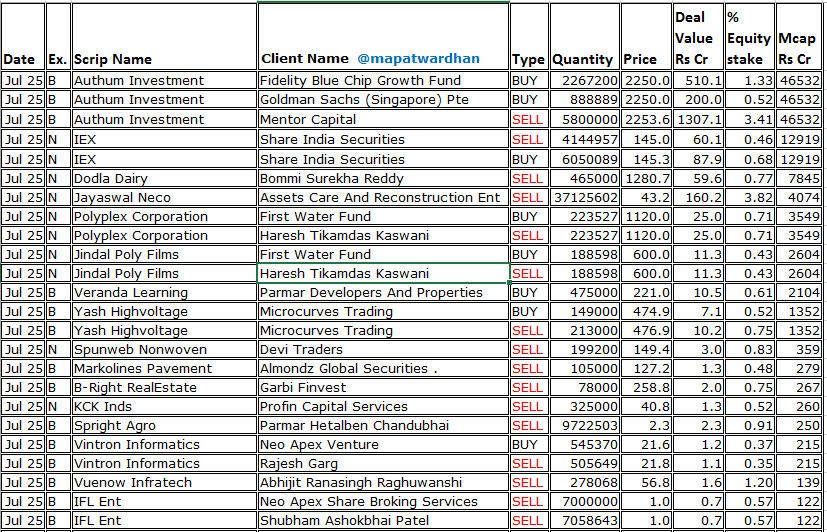827x532 pixels.
Task: Select the Mcap '359' cell
Action: [x=799, y=350]
